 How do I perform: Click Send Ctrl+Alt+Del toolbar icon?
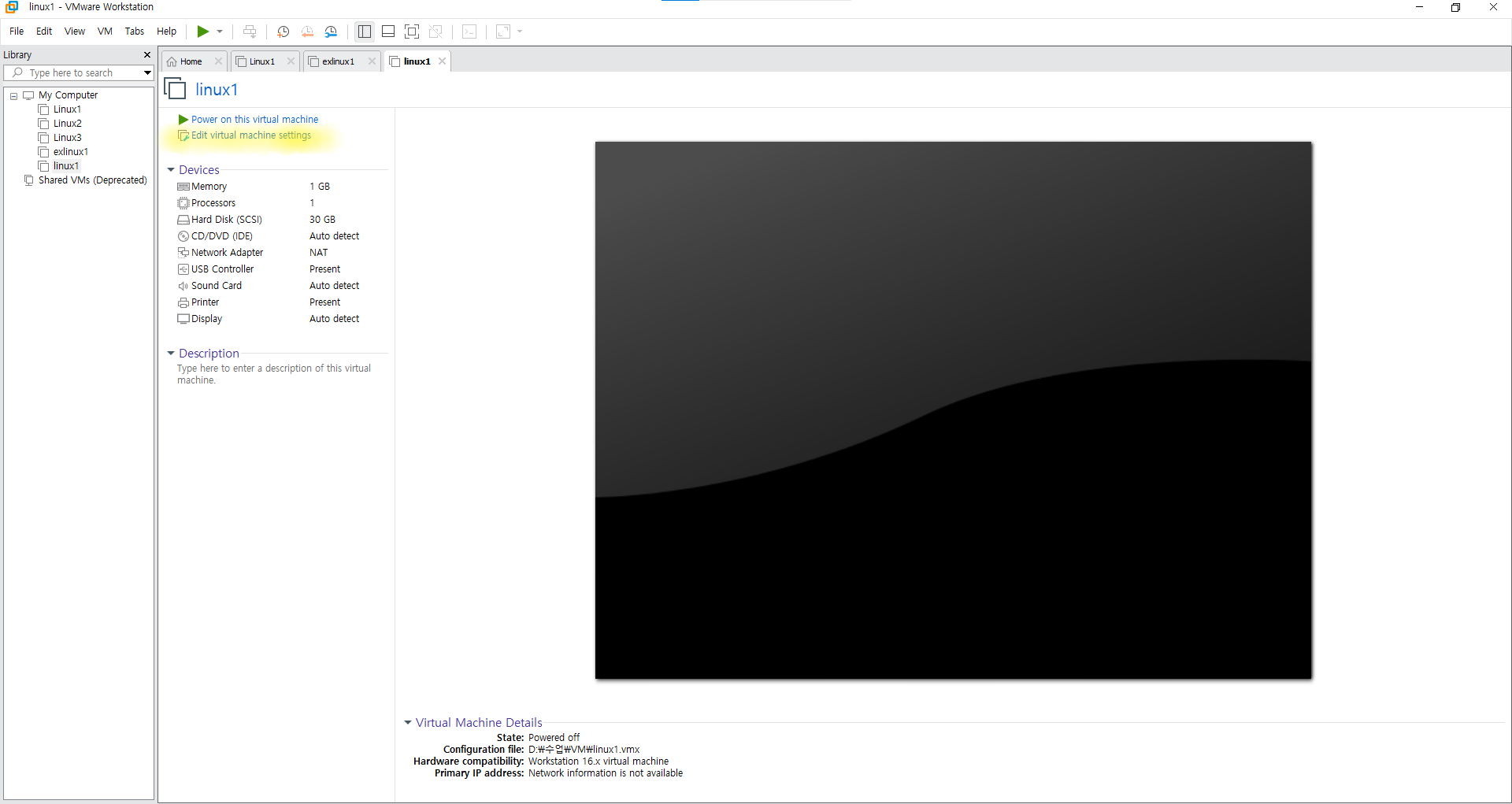[x=250, y=31]
